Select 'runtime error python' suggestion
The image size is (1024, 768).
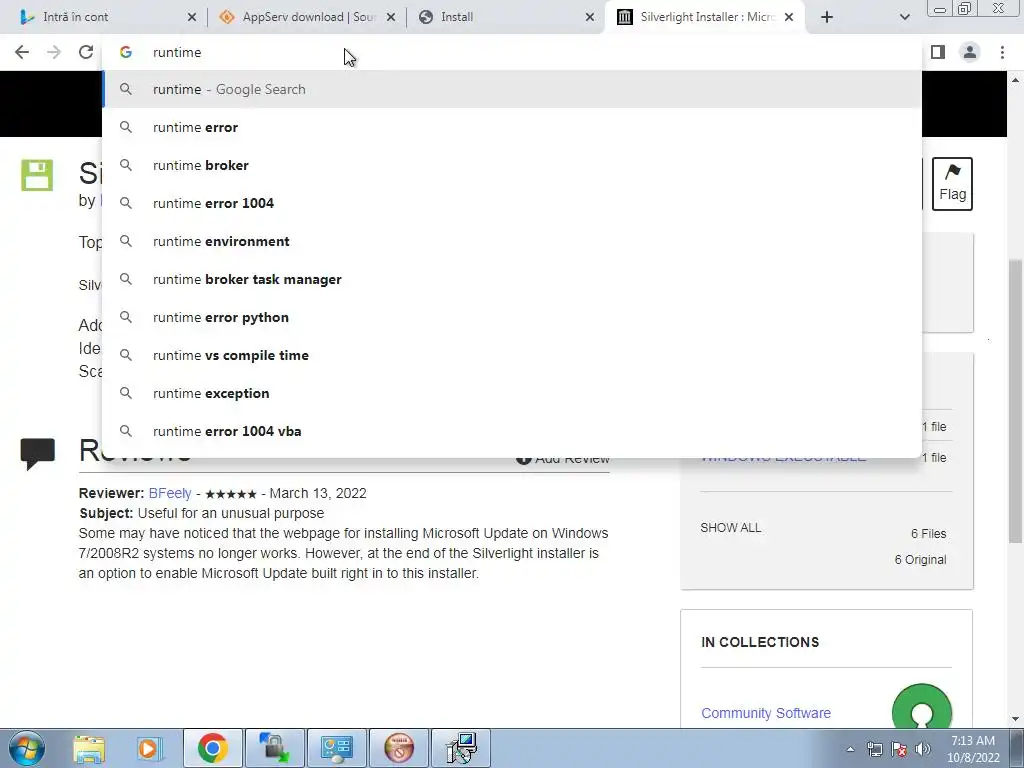pyautogui.click(x=512, y=317)
